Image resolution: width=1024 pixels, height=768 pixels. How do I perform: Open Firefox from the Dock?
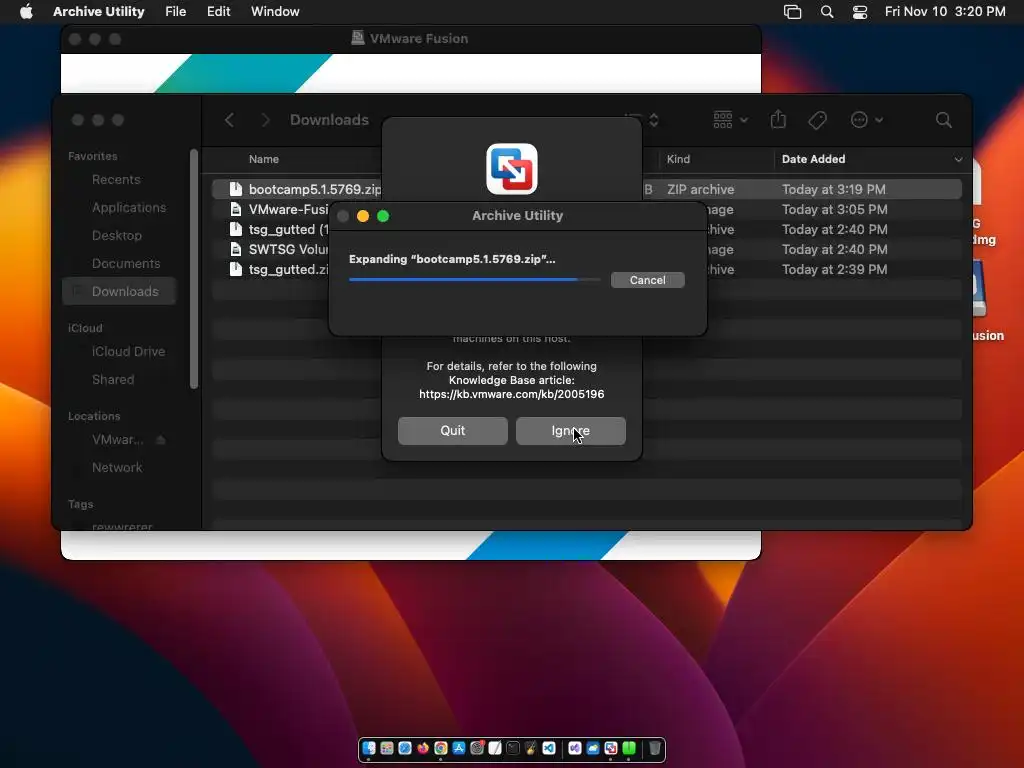[423, 748]
